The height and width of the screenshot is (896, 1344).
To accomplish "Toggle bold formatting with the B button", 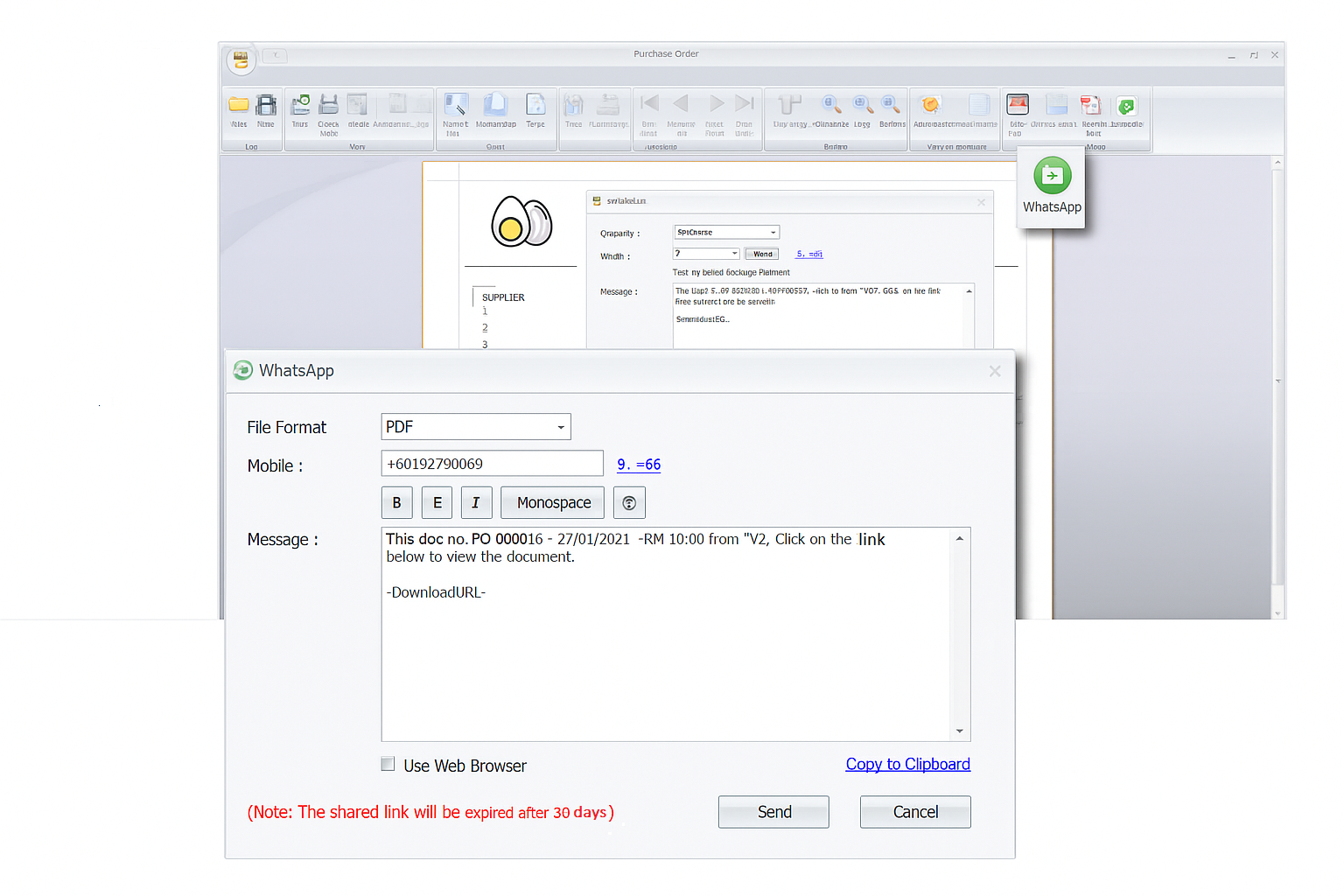I will (x=396, y=502).
